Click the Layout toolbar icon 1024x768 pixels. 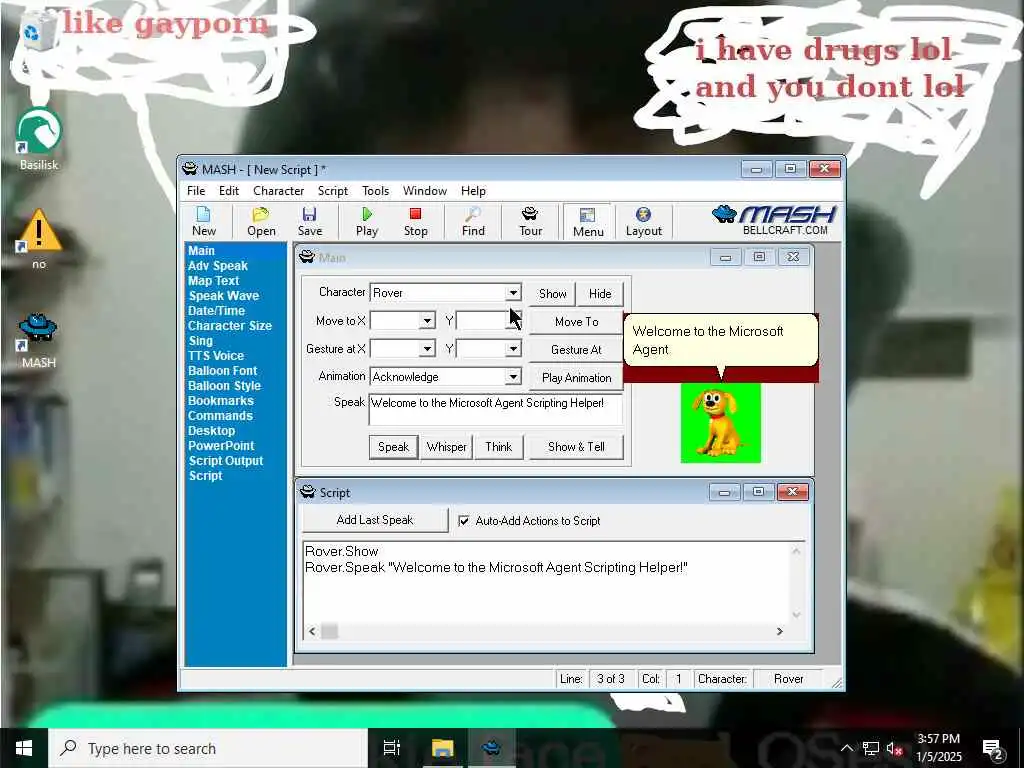click(x=643, y=222)
